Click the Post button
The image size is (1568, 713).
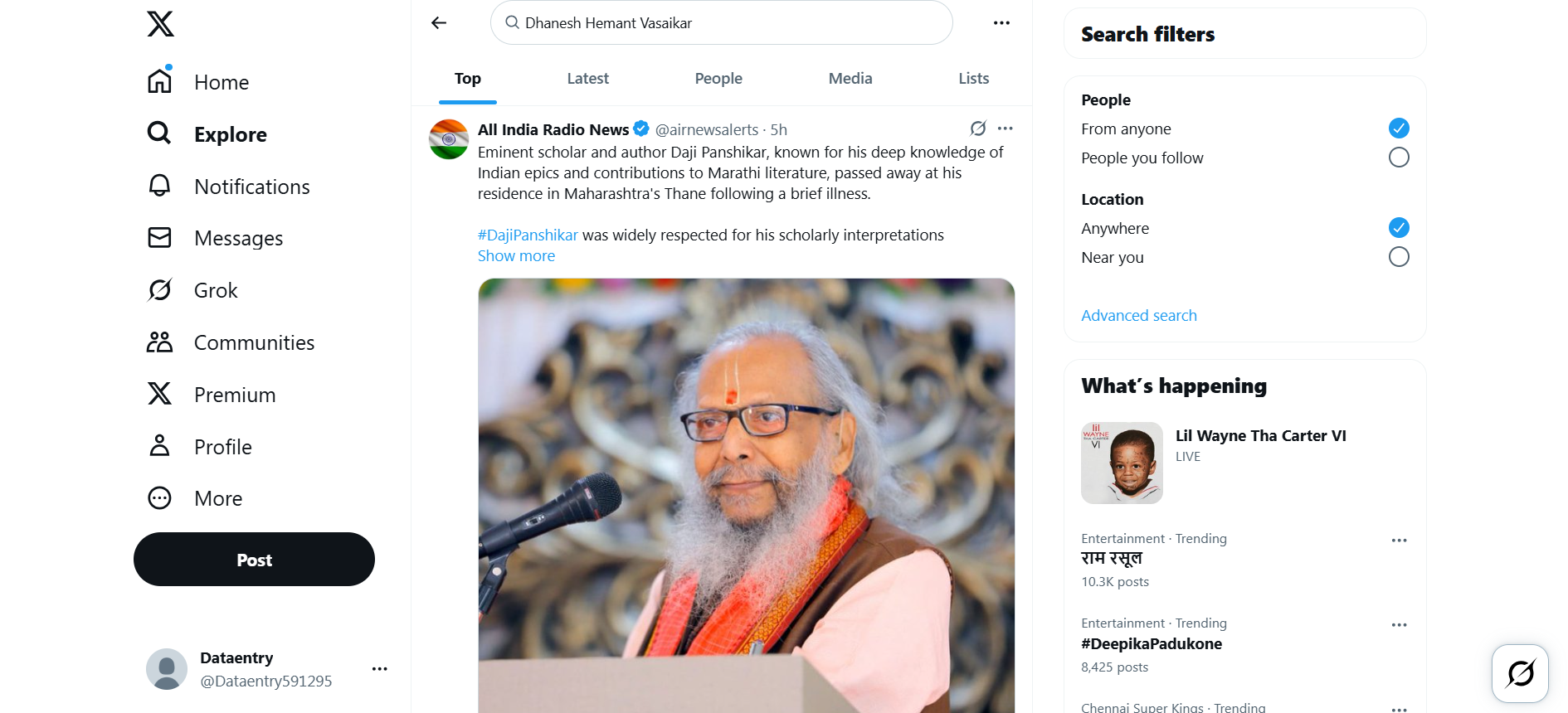(254, 560)
